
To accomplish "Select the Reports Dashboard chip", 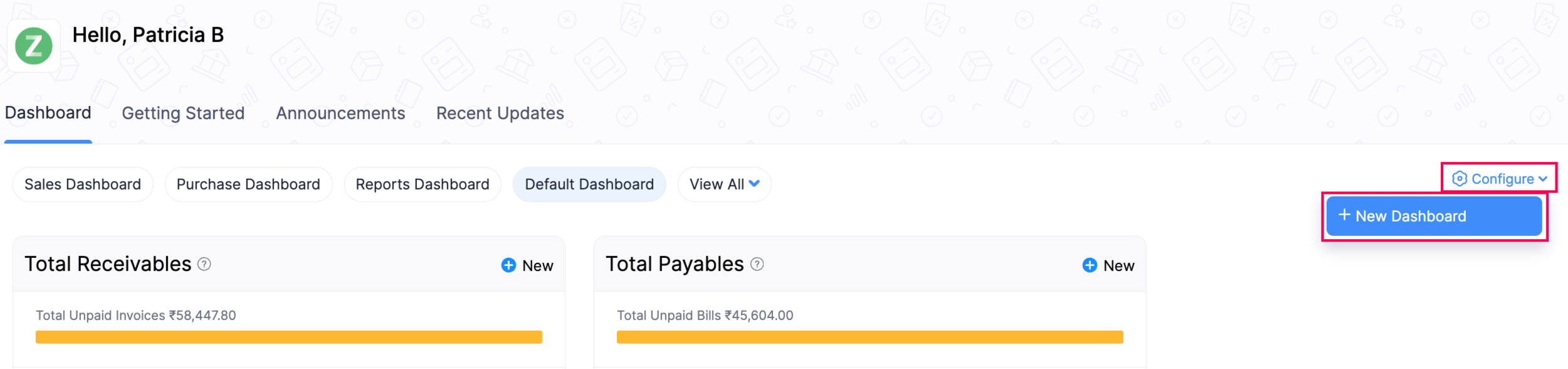I will coord(423,184).
